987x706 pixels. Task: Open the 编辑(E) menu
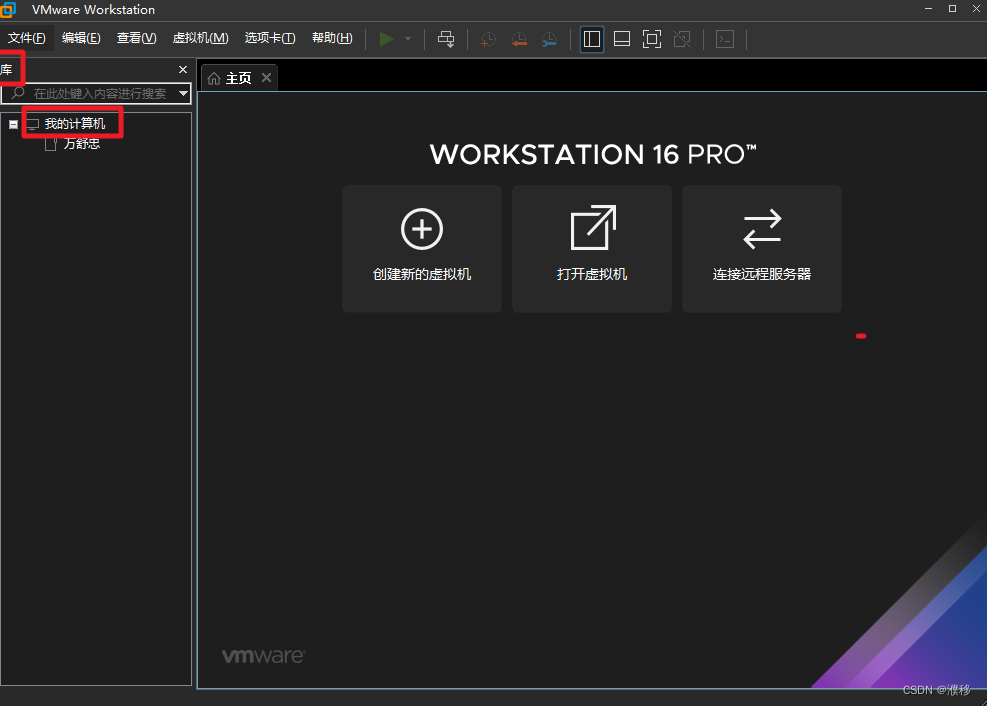81,38
